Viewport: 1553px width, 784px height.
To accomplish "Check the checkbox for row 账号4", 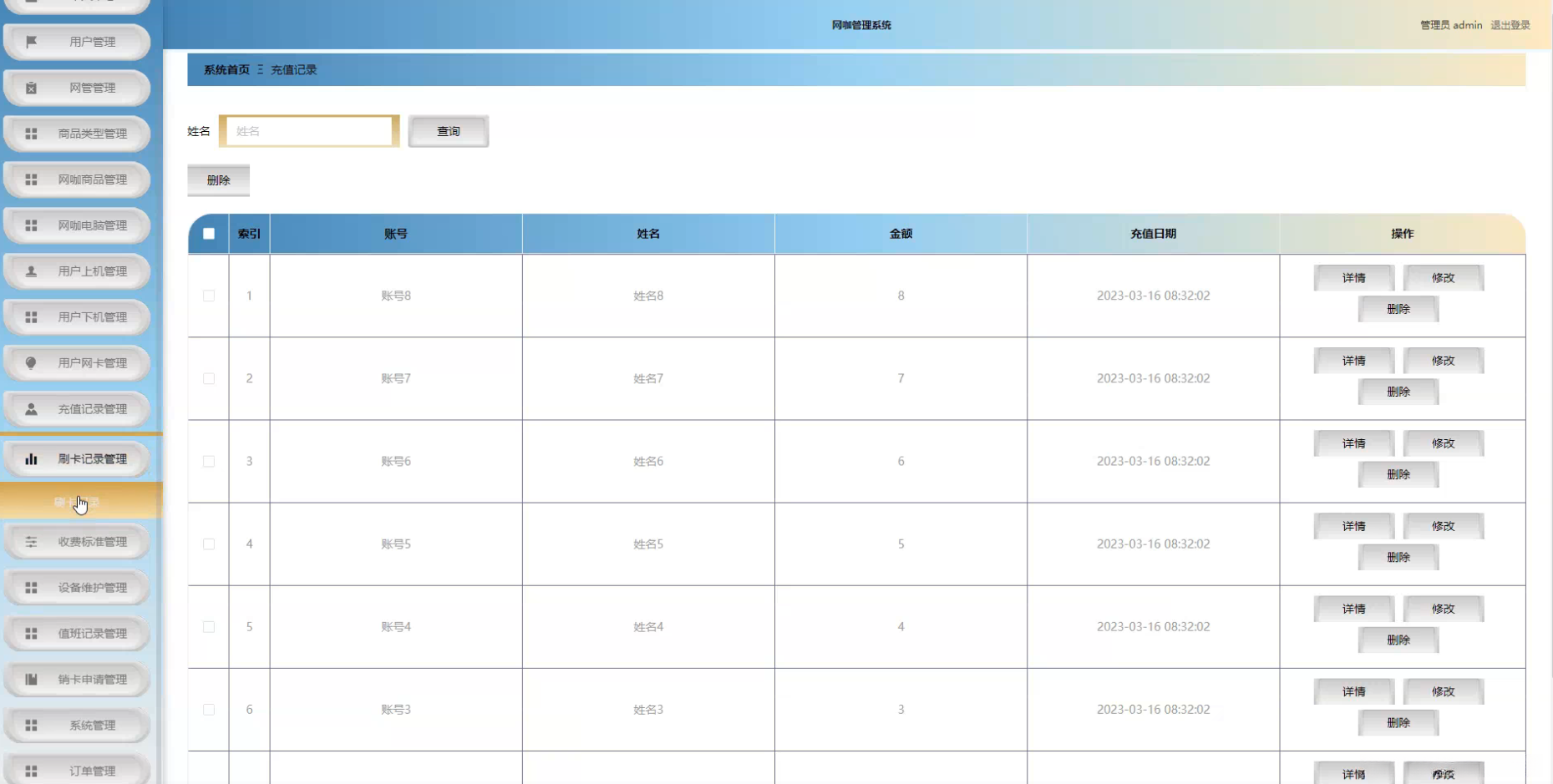I will click(x=209, y=626).
